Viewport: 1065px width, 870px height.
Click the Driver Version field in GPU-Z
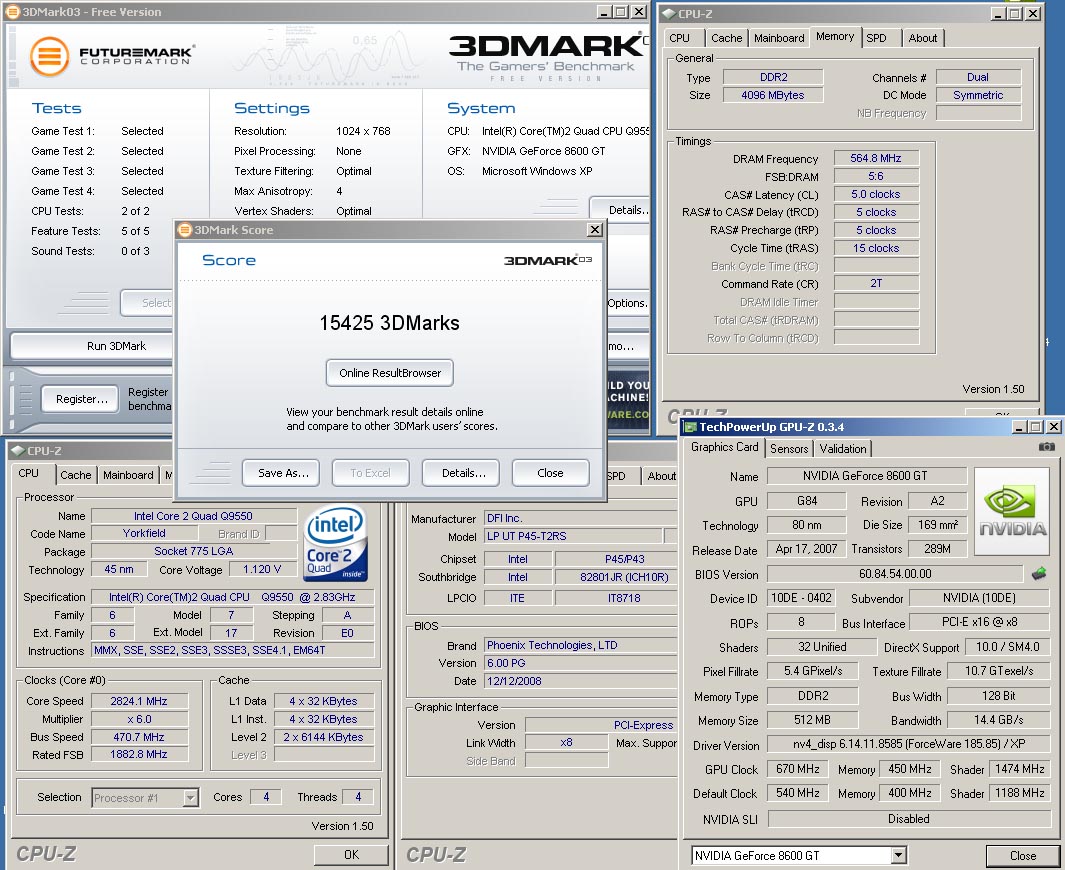coord(909,744)
